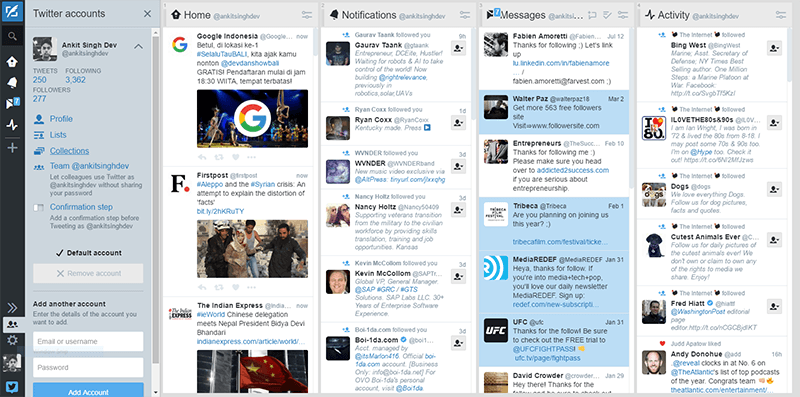
Task: Reply to the Firstpost tweet
Action: click(x=202, y=287)
